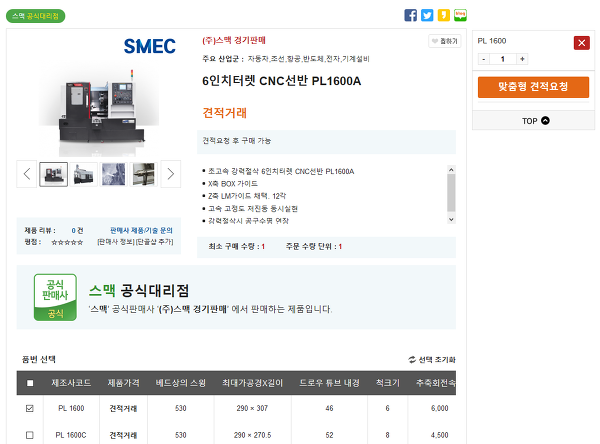
Task: Show previous product thumbnails with left arrow
Action: point(26,174)
